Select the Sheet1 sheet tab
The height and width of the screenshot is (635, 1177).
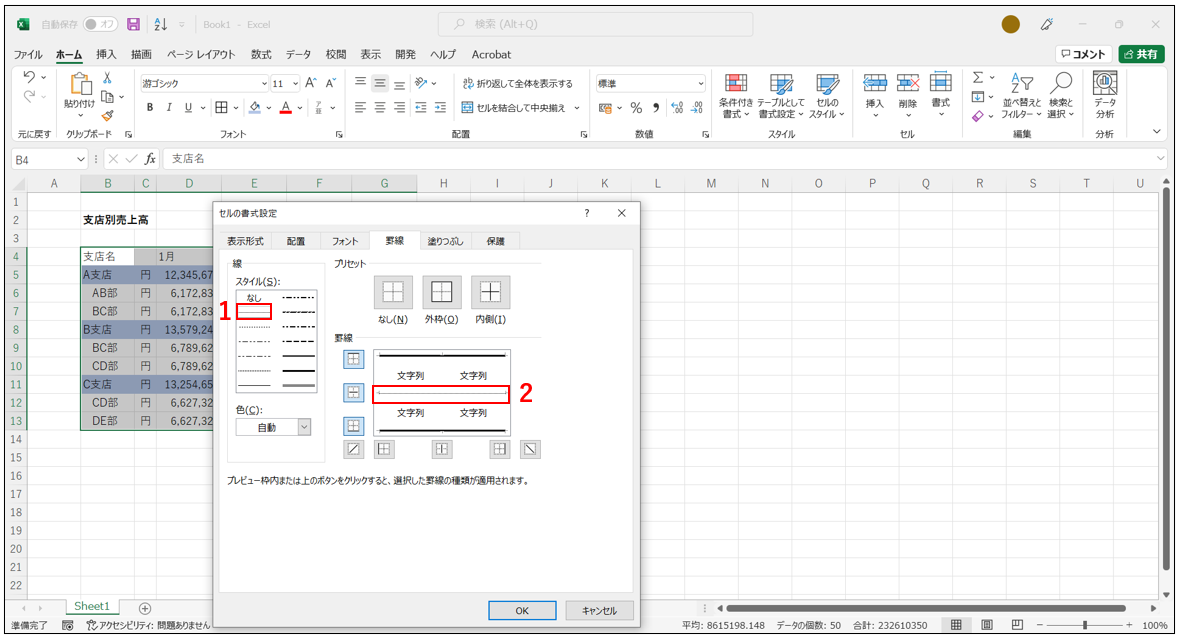(x=92, y=606)
